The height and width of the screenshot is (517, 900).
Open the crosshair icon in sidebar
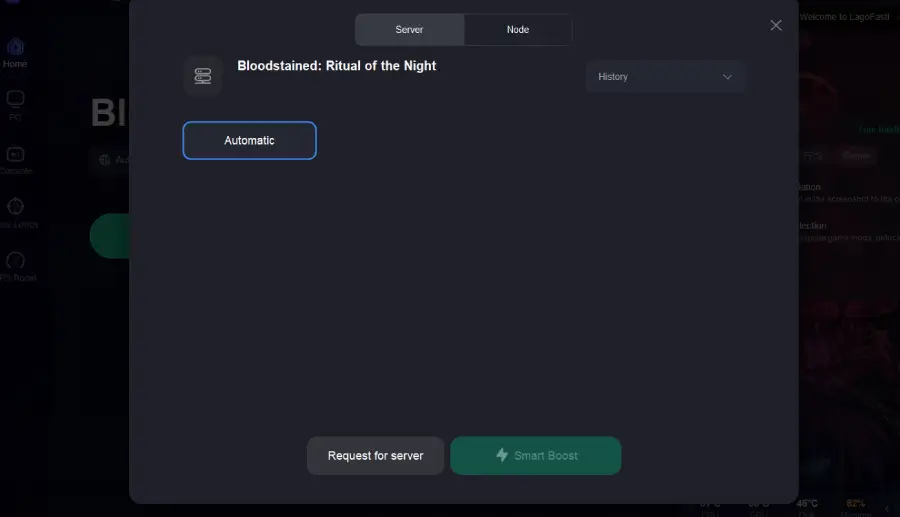pos(15,208)
